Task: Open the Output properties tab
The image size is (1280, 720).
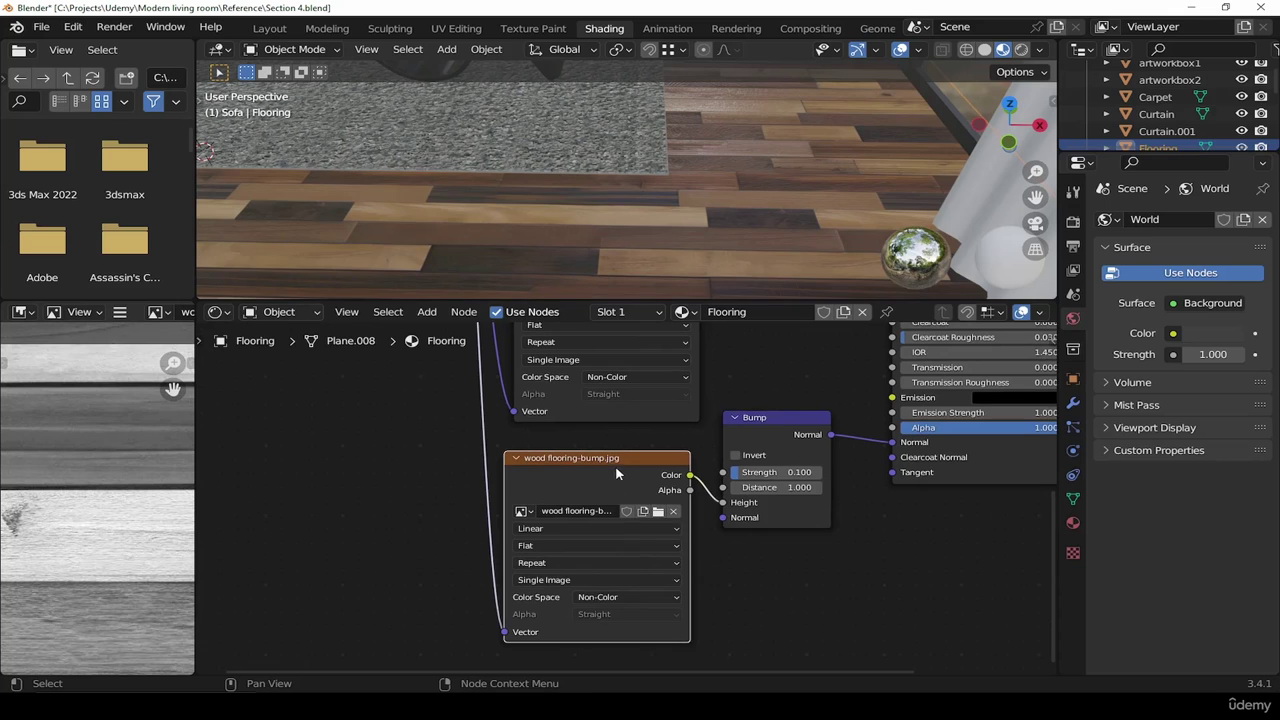Action: pos(1073,246)
